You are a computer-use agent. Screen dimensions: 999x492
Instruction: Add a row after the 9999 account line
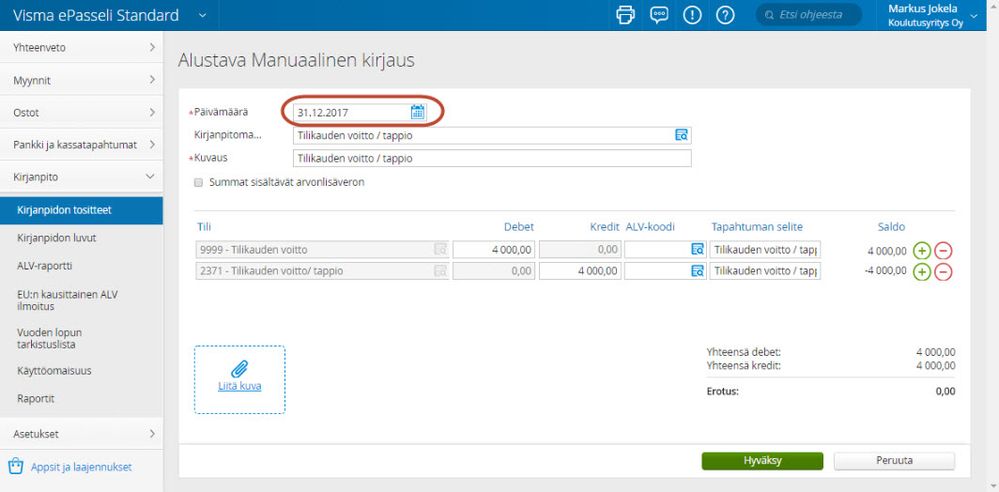tap(921, 250)
